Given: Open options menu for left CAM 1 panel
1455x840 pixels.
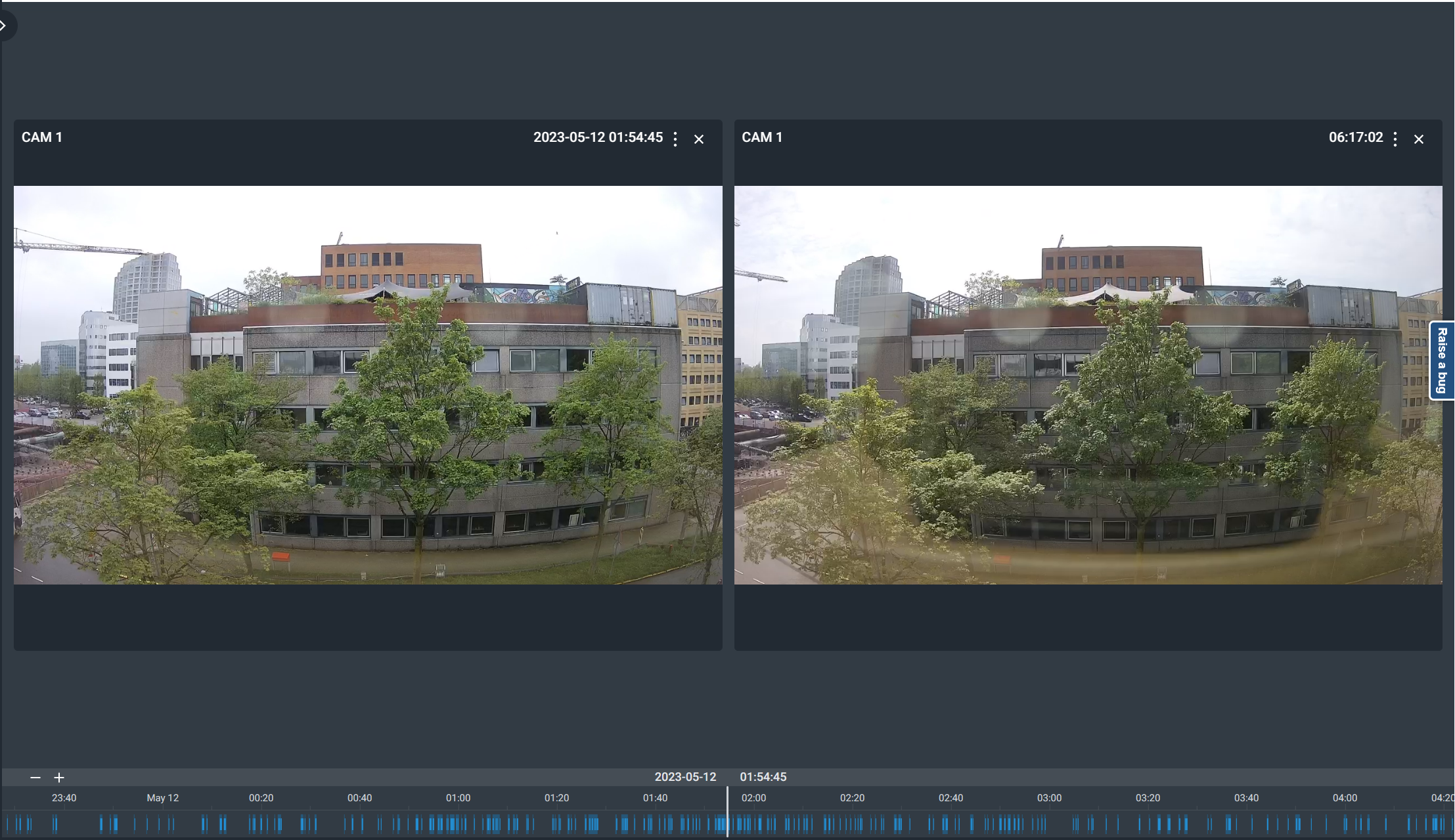Looking at the screenshot, I should pyautogui.click(x=675, y=139).
